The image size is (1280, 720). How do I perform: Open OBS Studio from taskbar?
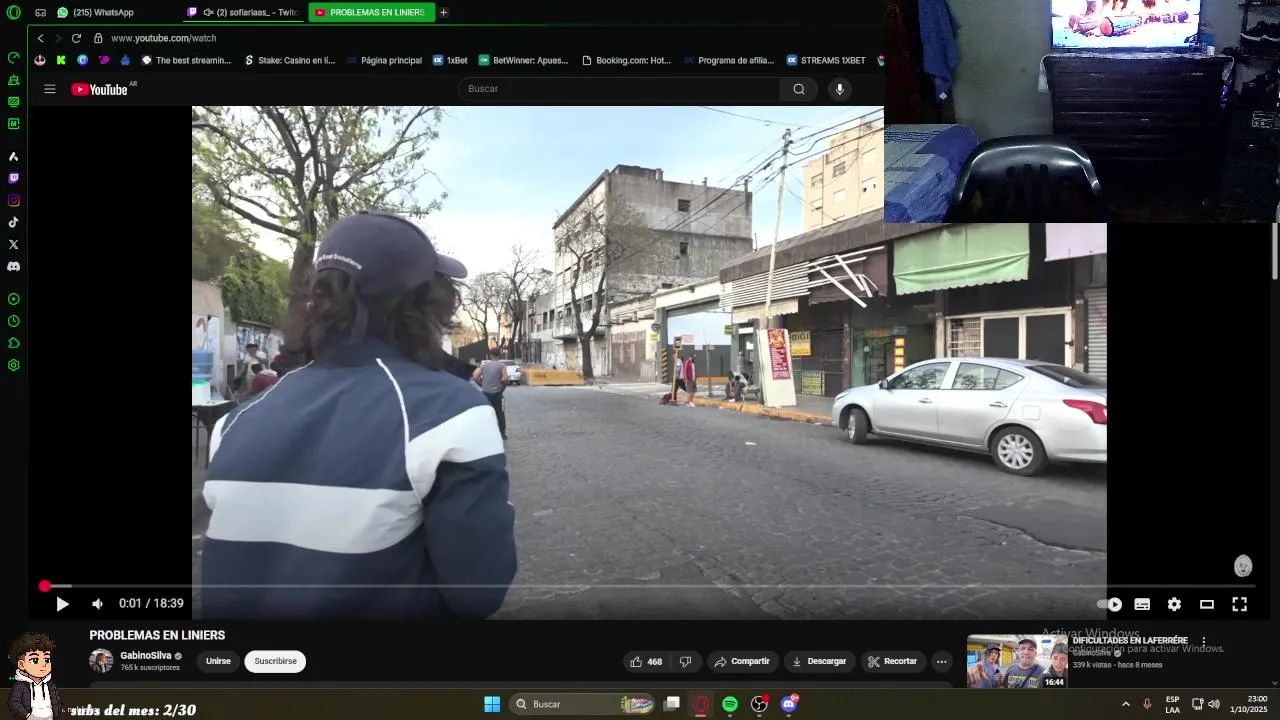(x=759, y=704)
